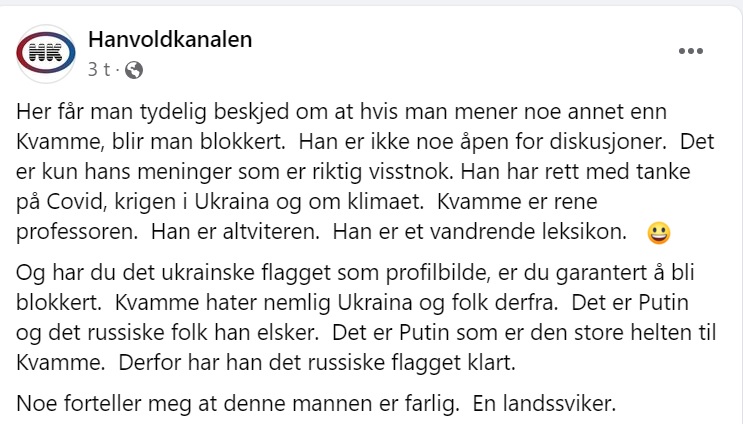This screenshot has width=743, height=424.
Task: Click the line starting 'Og har du det ukrainske'
Action: click(355, 273)
